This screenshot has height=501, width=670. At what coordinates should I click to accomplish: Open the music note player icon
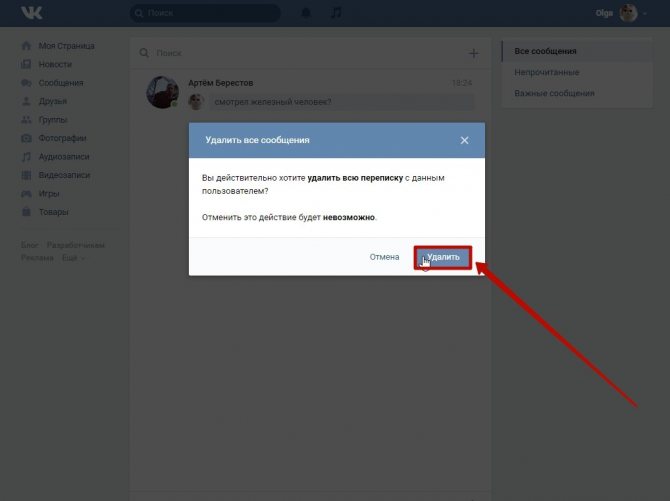tap(336, 13)
